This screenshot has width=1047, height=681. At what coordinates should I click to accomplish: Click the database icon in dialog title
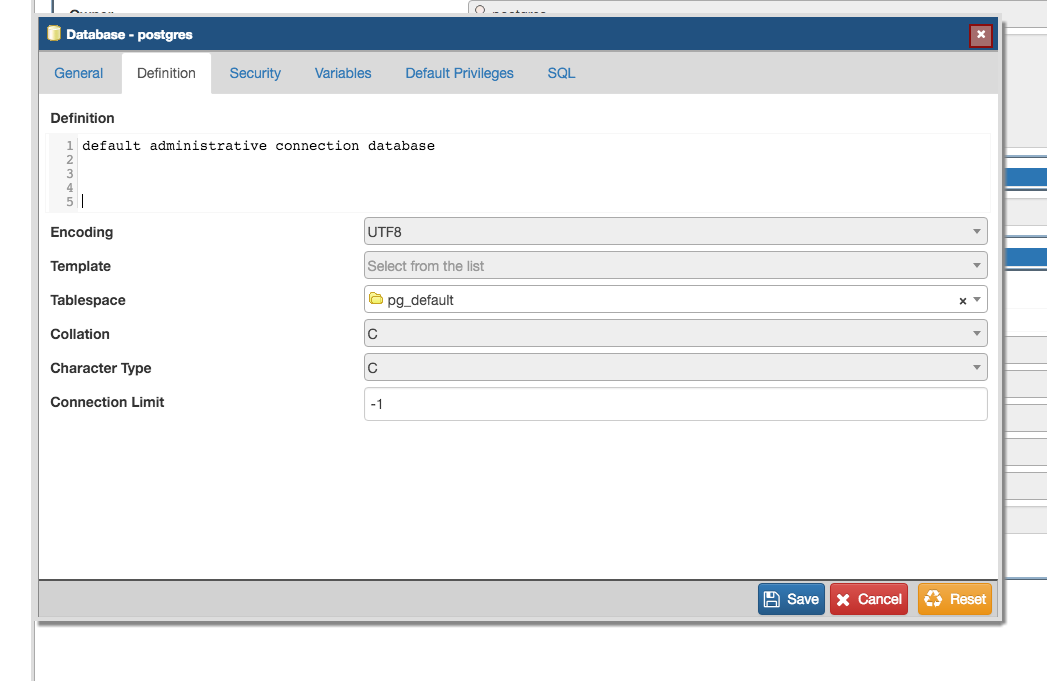[x=55, y=34]
